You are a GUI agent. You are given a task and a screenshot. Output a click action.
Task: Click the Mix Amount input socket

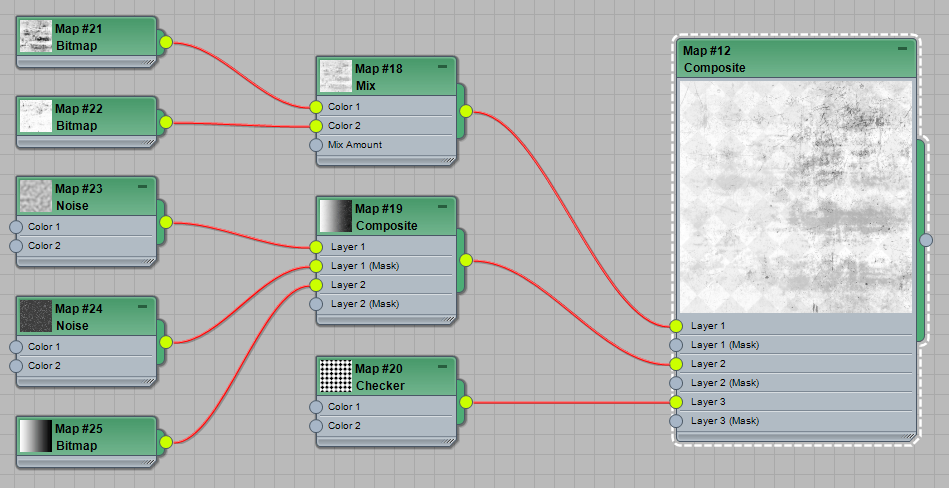316,145
